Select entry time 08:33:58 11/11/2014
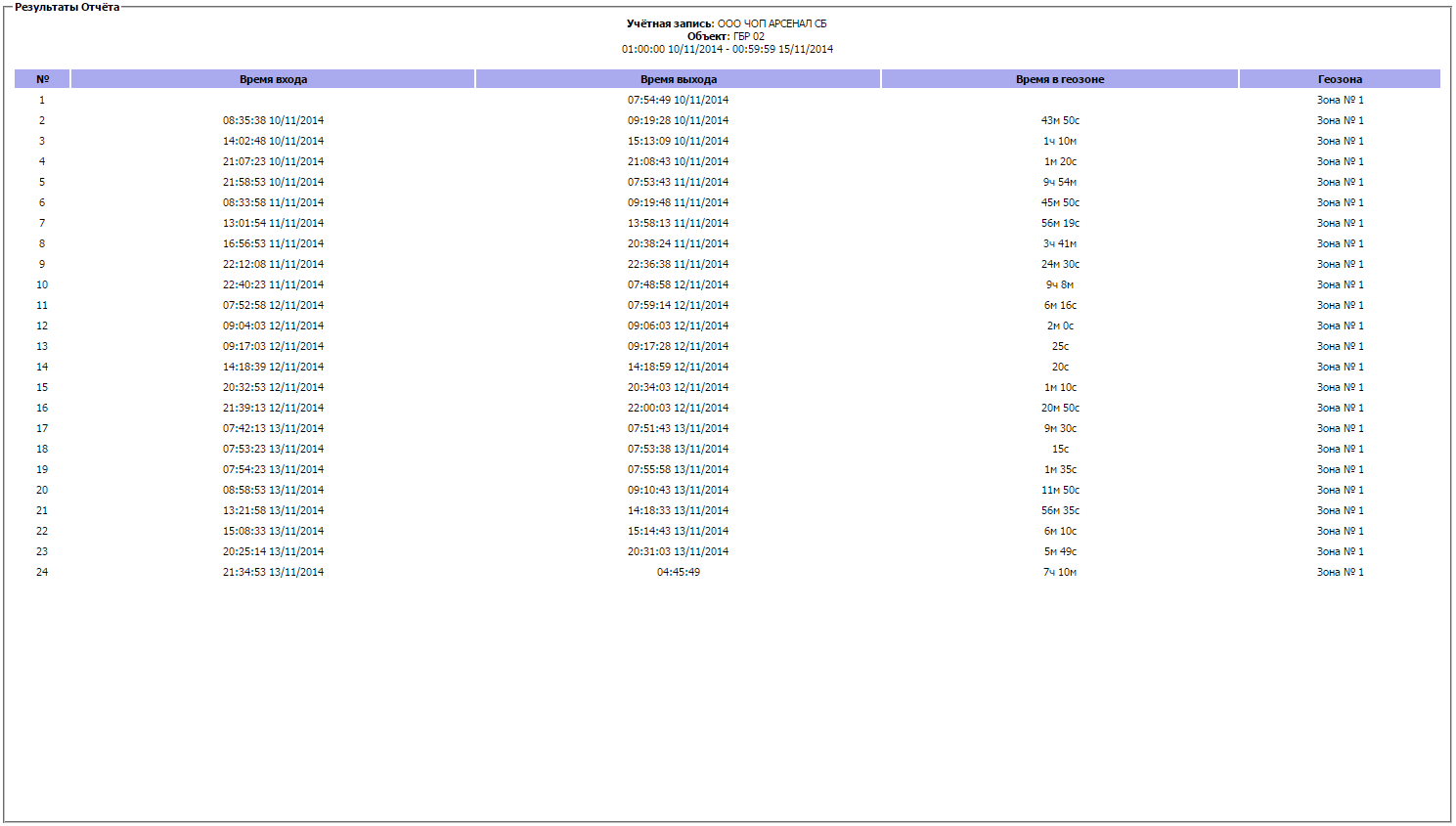The width and height of the screenshot is (1456, 826). coord(273,202)
